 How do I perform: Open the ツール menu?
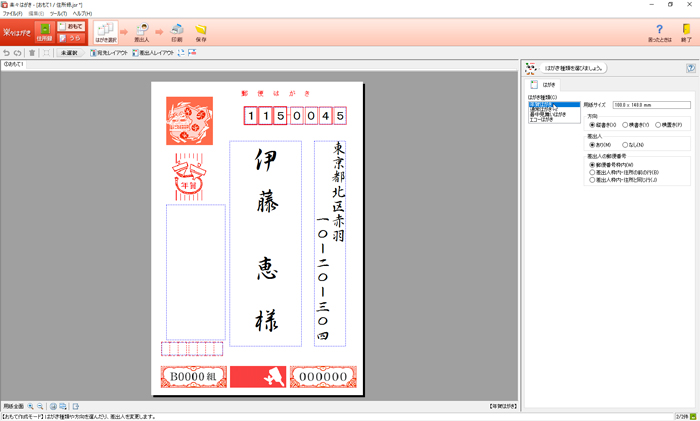61,13
